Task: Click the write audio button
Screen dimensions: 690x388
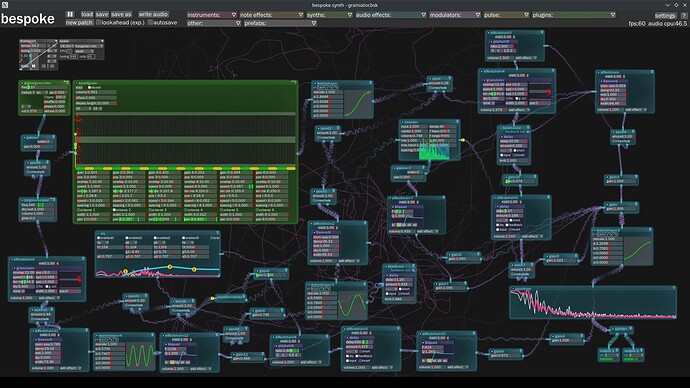Action: pos(153,15)
